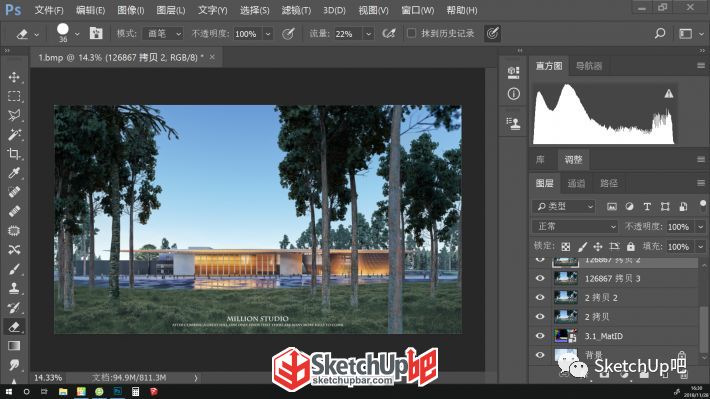The image size is (710, 399).
Task: Expand the 流量 flow percentage dropdown
Action: (x=369, y=34)
